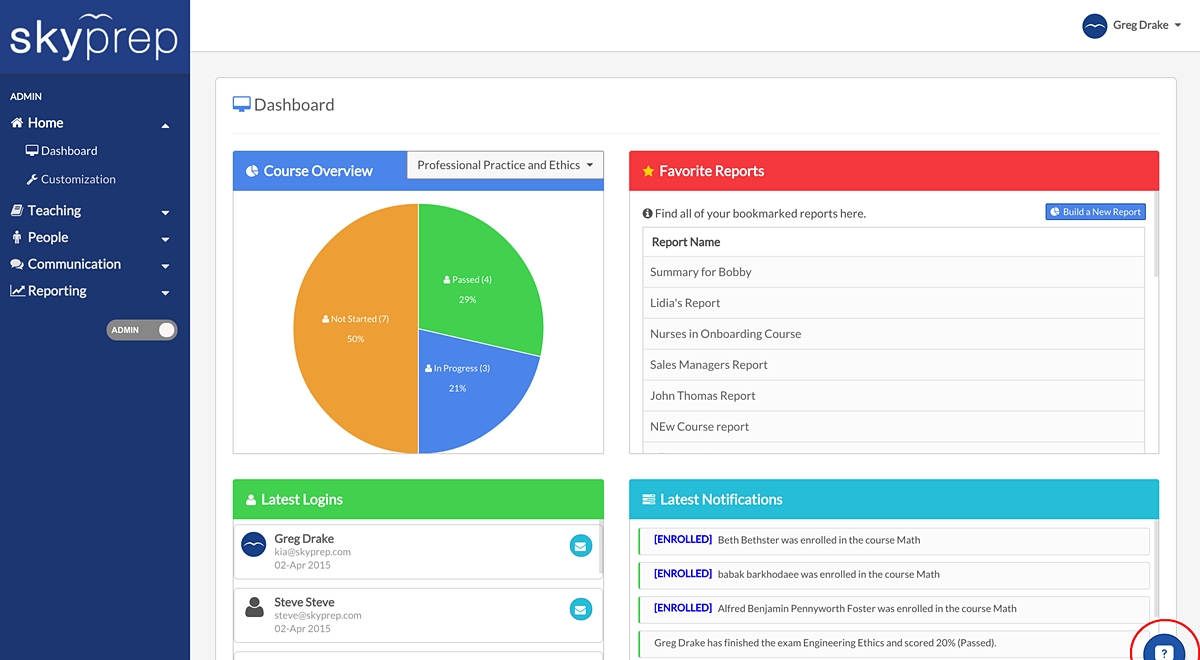Click the Favorite Reports list scrollbar
1200x660 pixels.
pos(1156,247)
